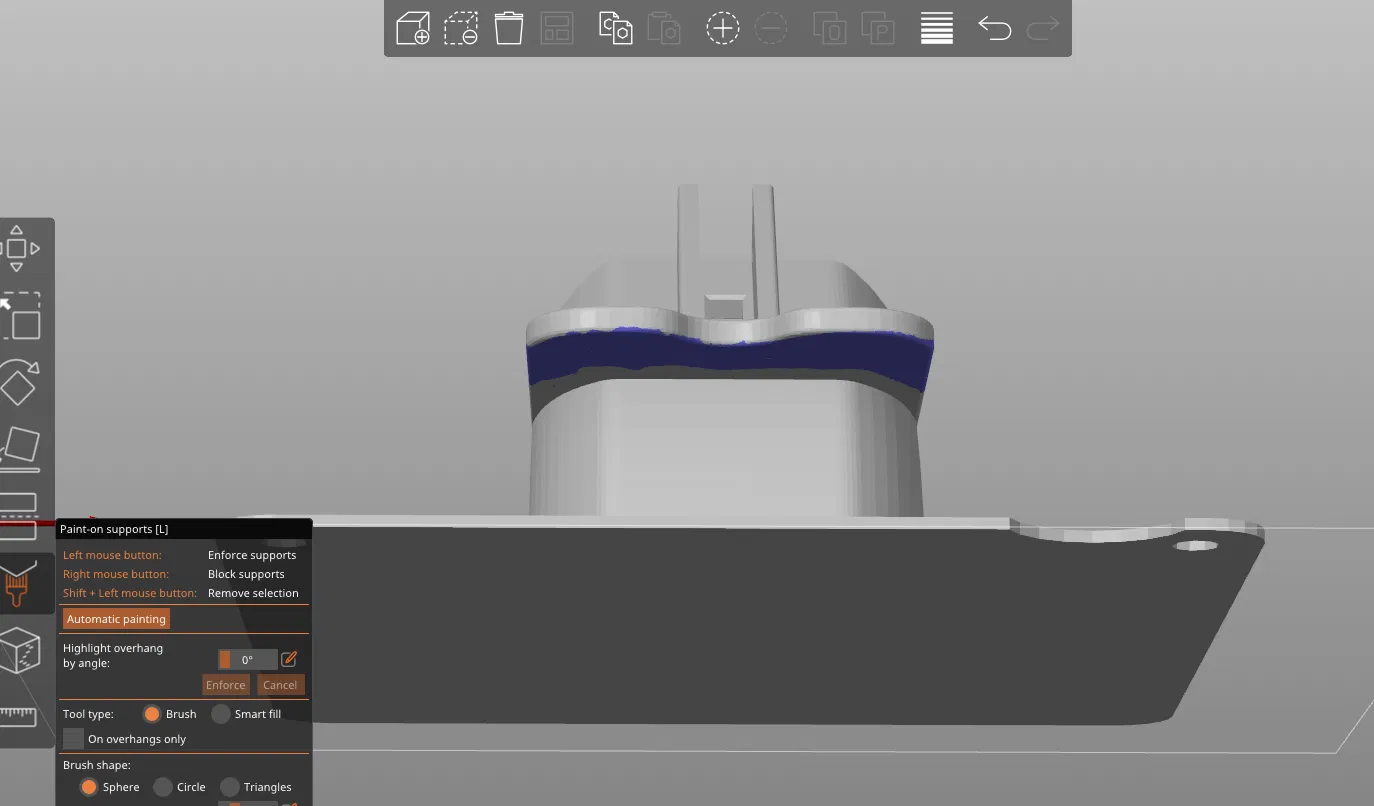Select the Seam painting cube tool

[x=20, y=652]
